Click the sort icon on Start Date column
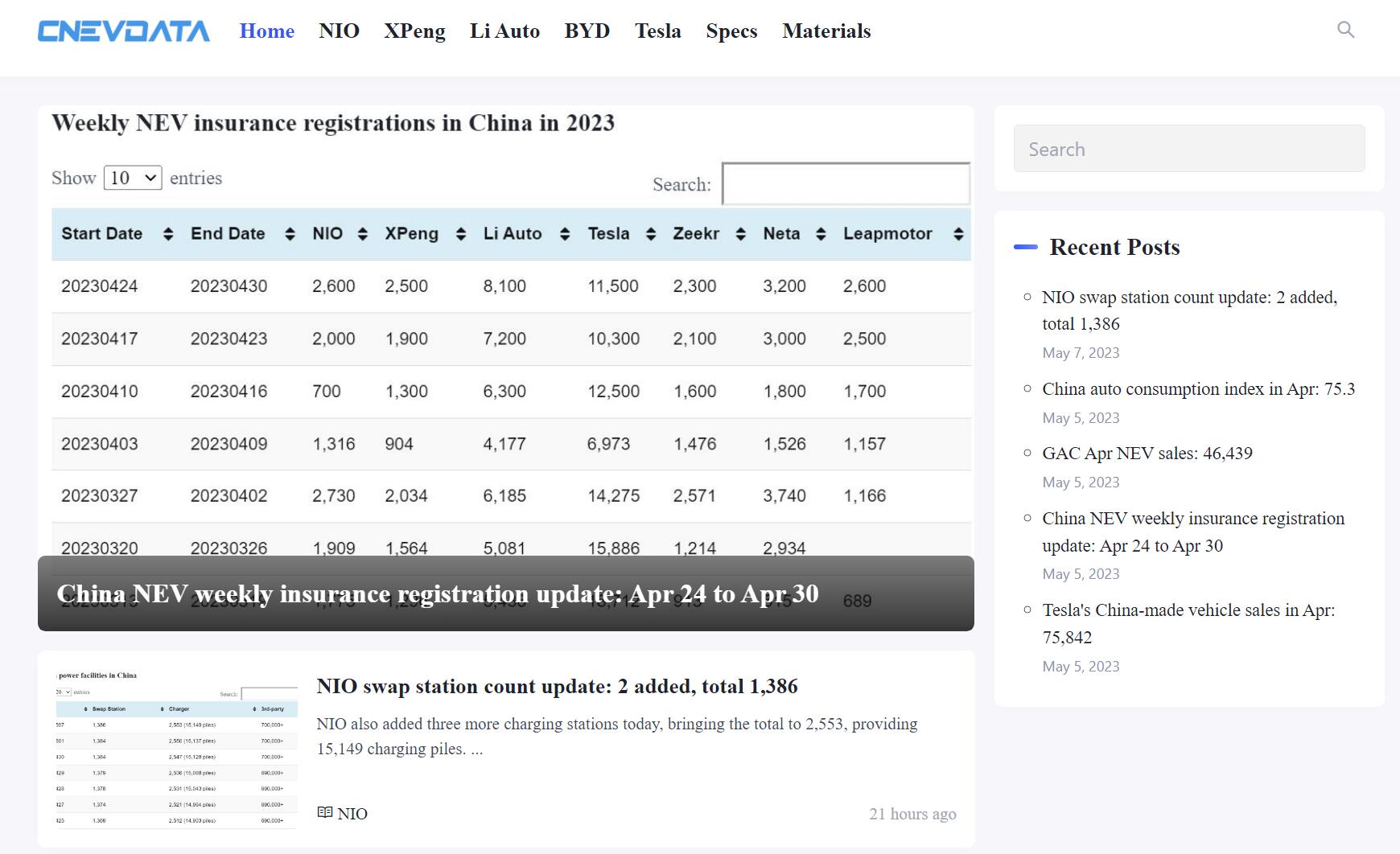The height and width of the screenshot is (854, 1400). (167, 234)
